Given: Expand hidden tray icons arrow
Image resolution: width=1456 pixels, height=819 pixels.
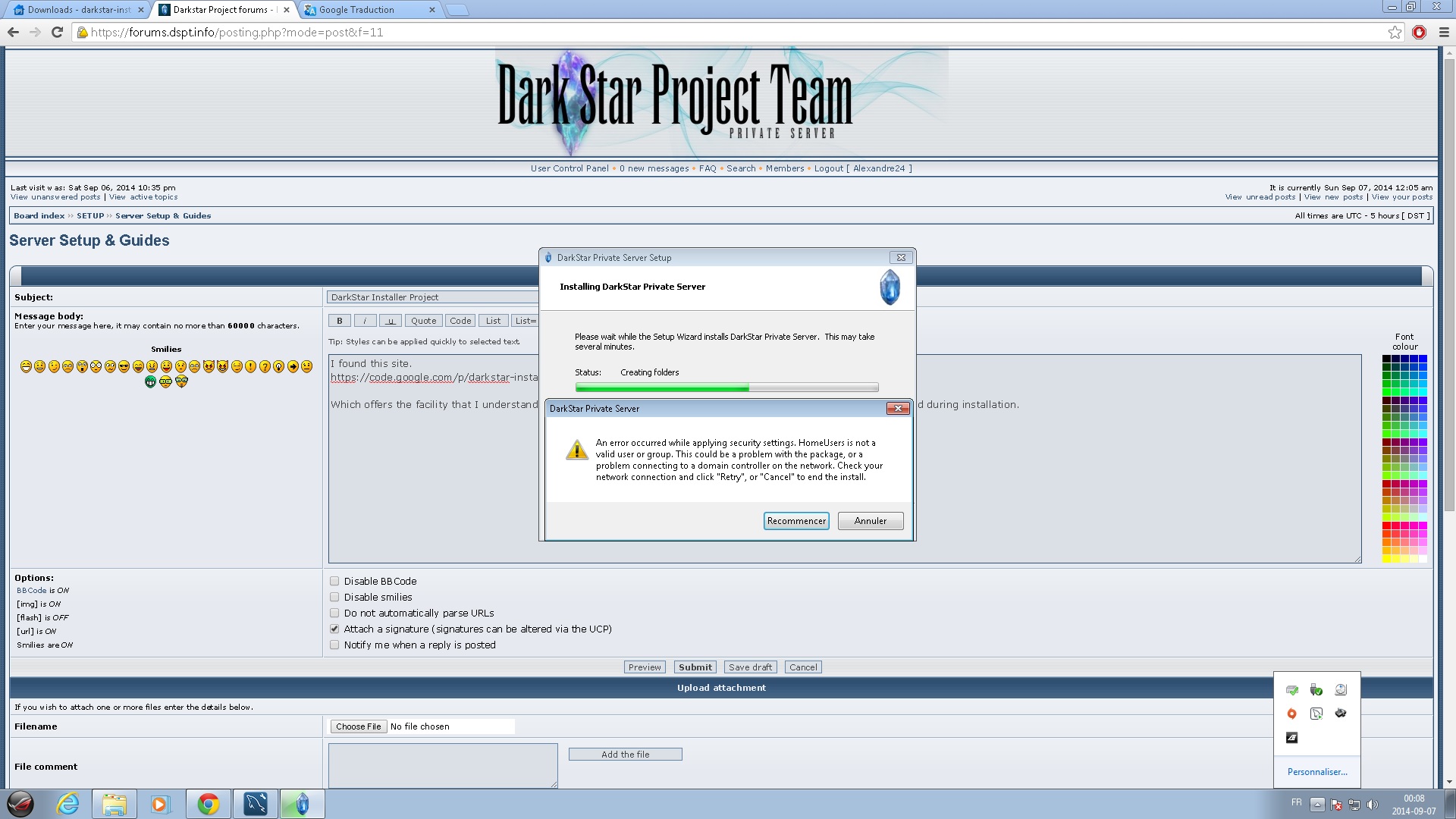Looking at the screenshot, I should click(x=1317, y=805).
